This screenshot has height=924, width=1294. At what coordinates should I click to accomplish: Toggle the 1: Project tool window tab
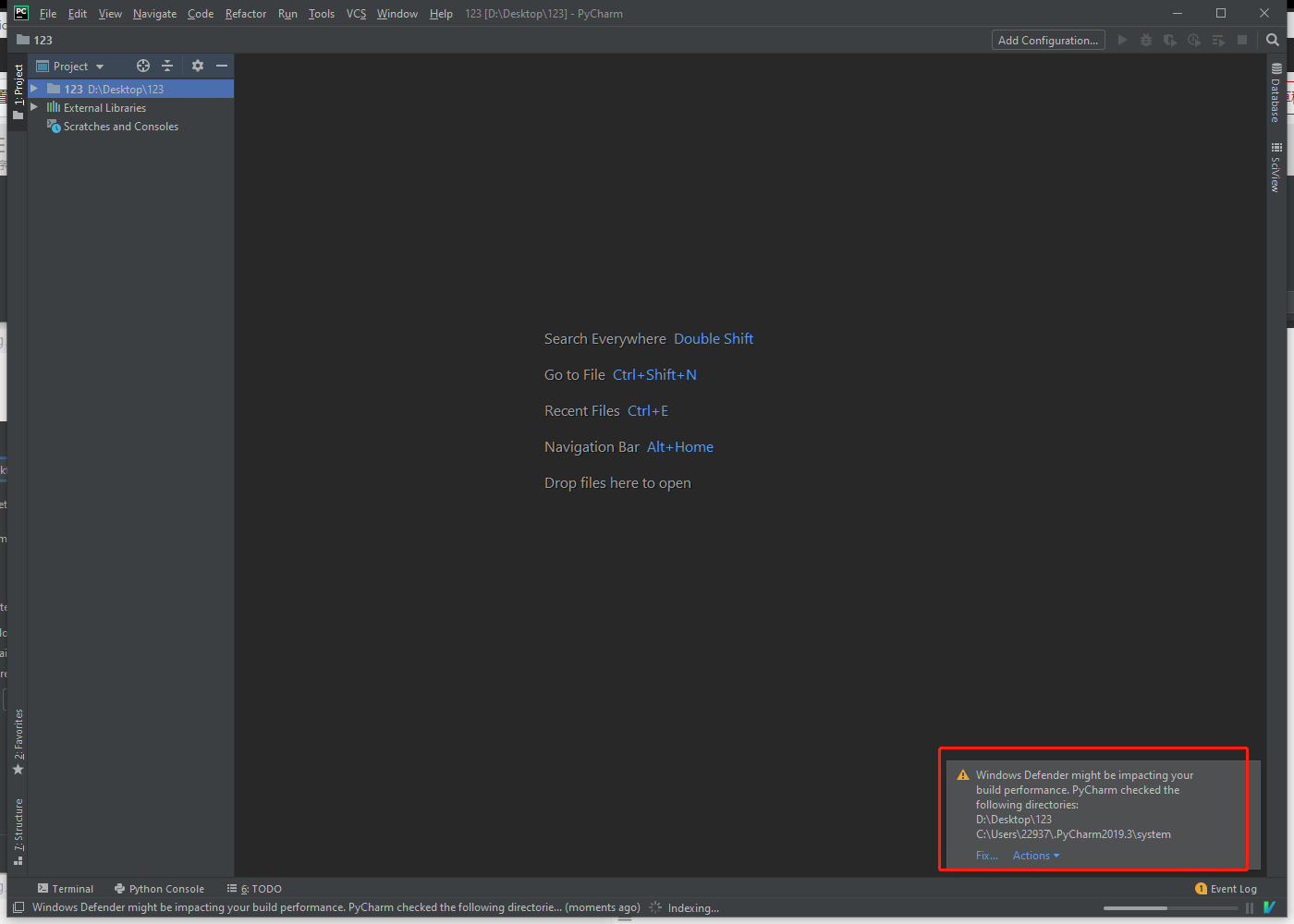click(x=18, y=91)
